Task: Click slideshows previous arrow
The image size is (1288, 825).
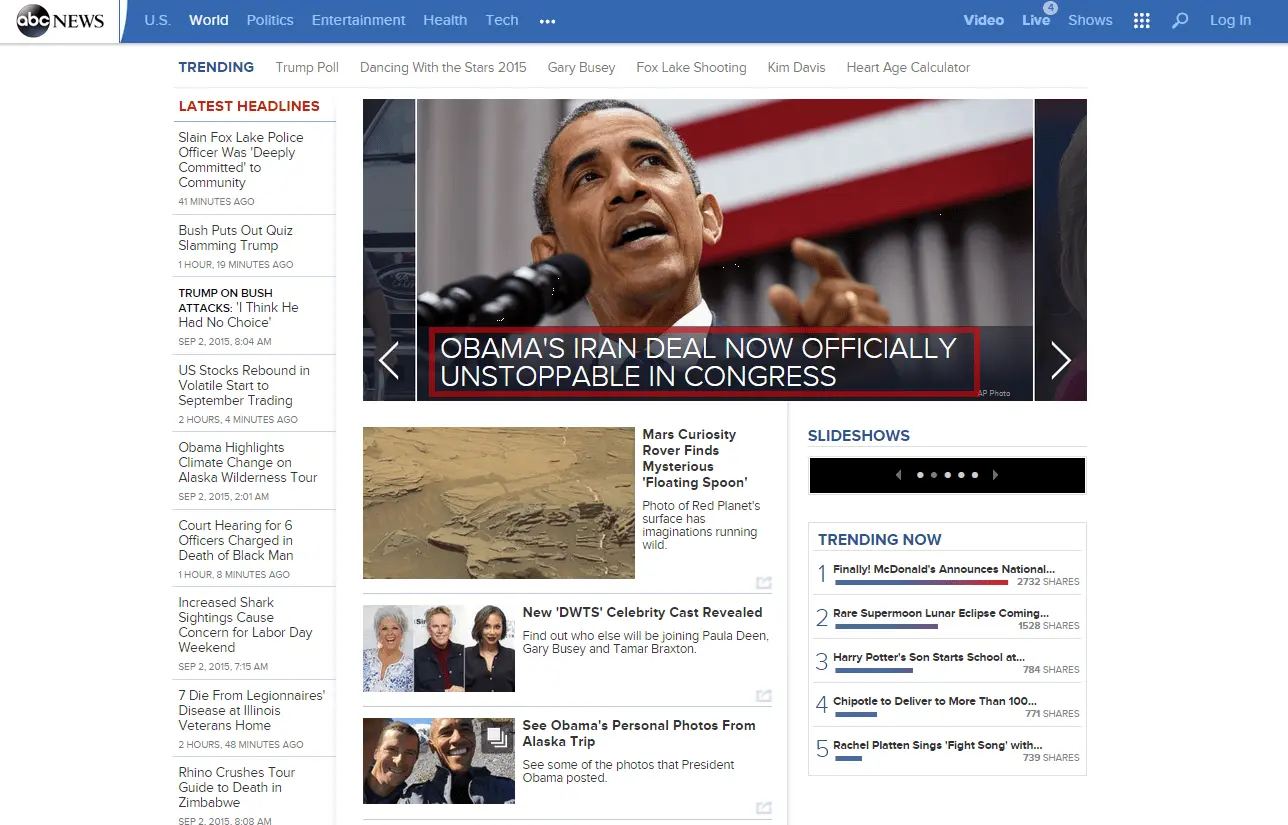Action: (x=898, y=475)
